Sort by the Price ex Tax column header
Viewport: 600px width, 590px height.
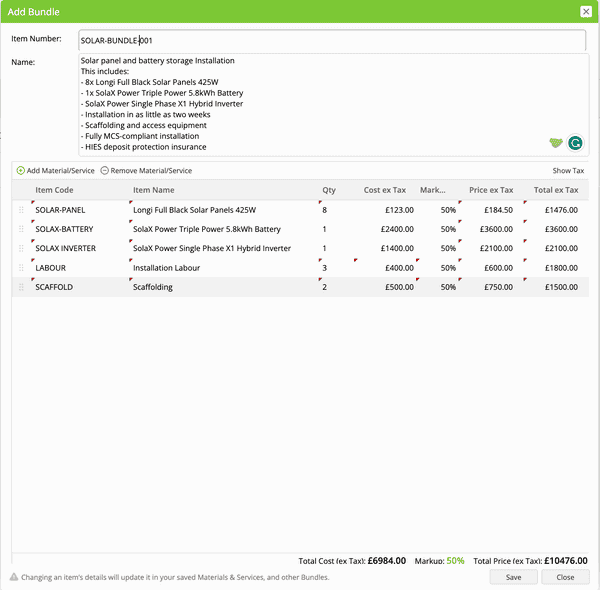tap(490, 190)
